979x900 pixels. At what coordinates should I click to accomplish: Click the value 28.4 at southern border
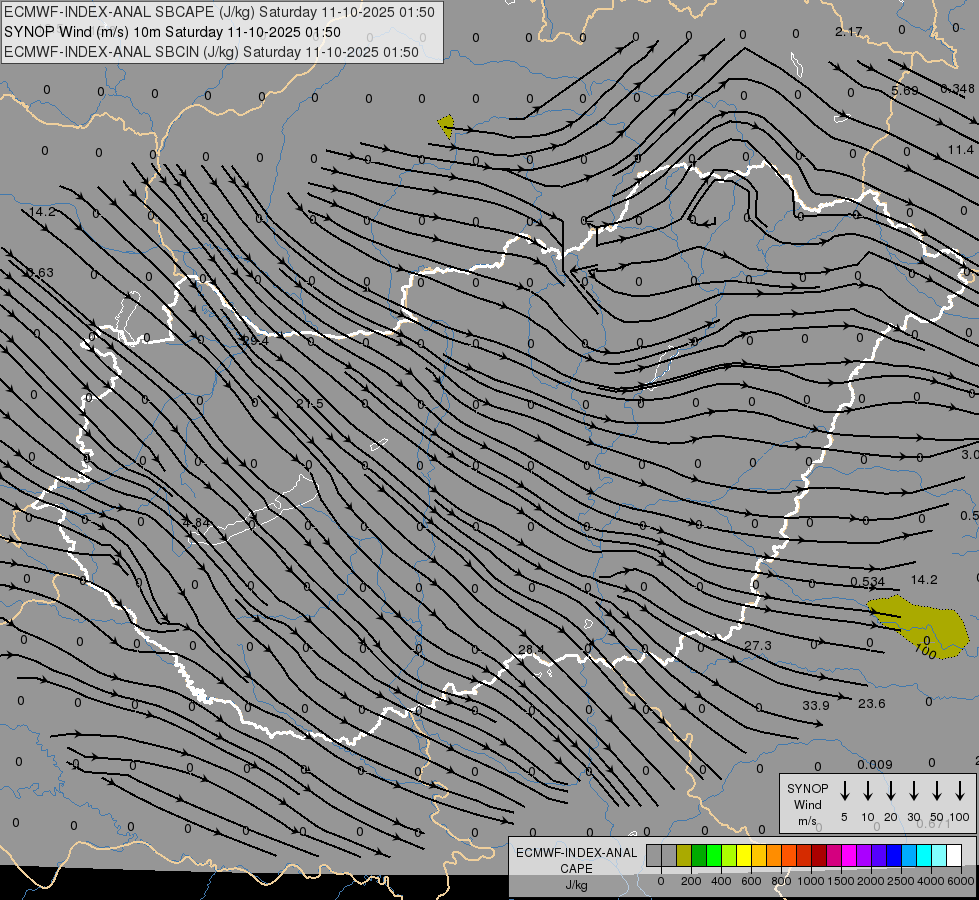531,650
